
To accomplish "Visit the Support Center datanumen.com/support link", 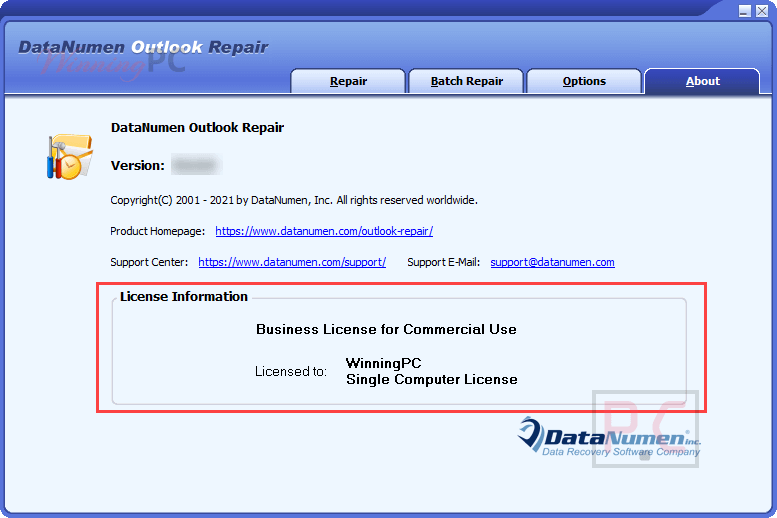I will pos(292,262).
